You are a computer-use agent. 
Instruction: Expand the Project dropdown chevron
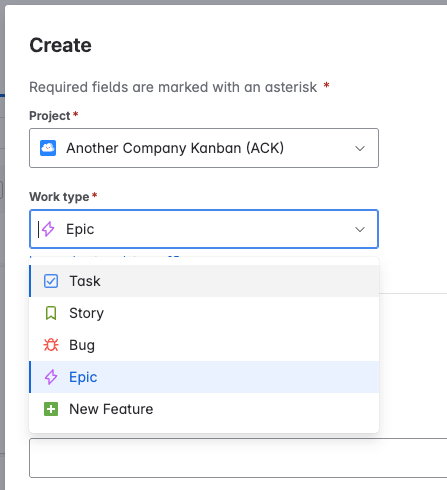click(x=360, y=148)
